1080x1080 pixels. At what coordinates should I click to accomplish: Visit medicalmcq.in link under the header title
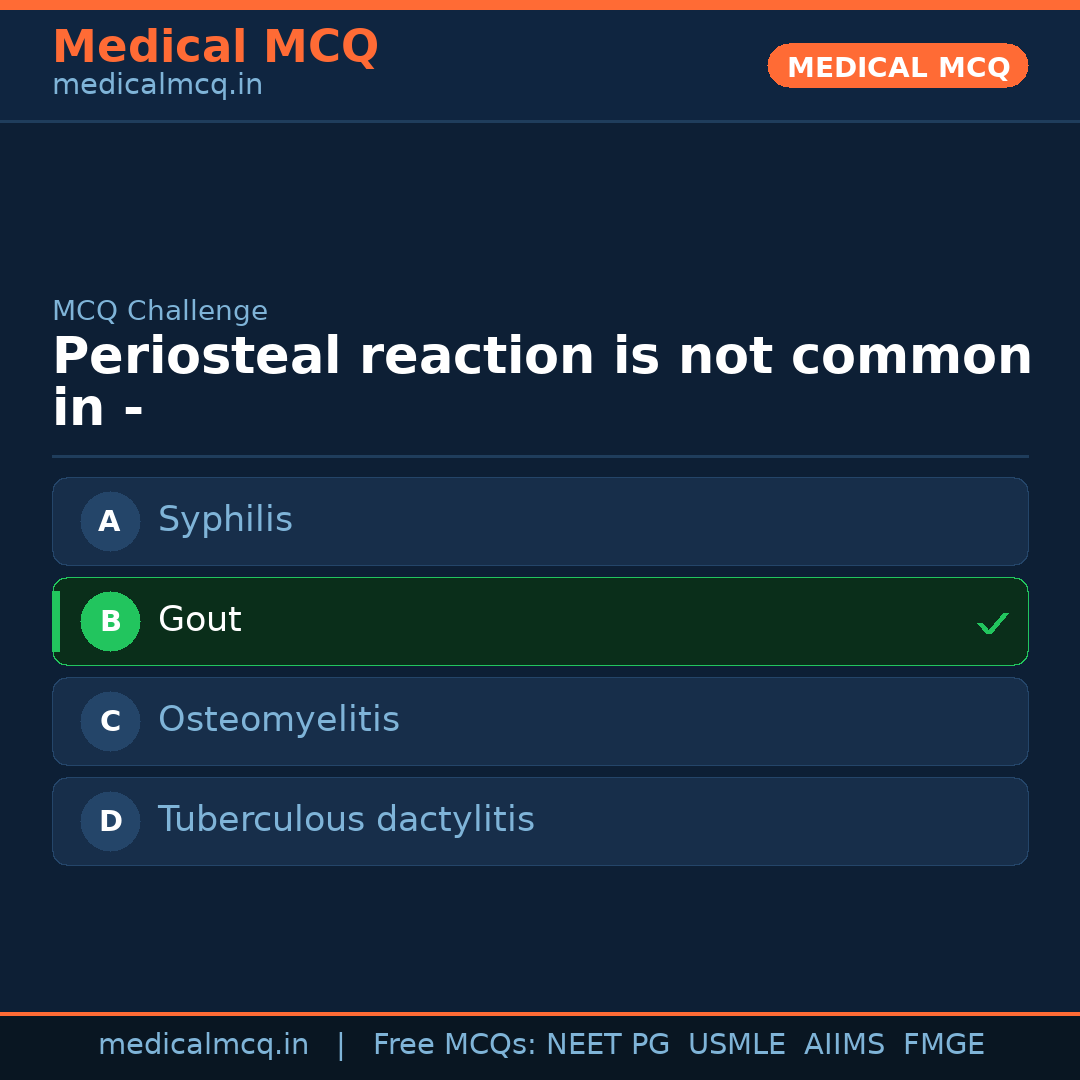[x=157, y=85]
